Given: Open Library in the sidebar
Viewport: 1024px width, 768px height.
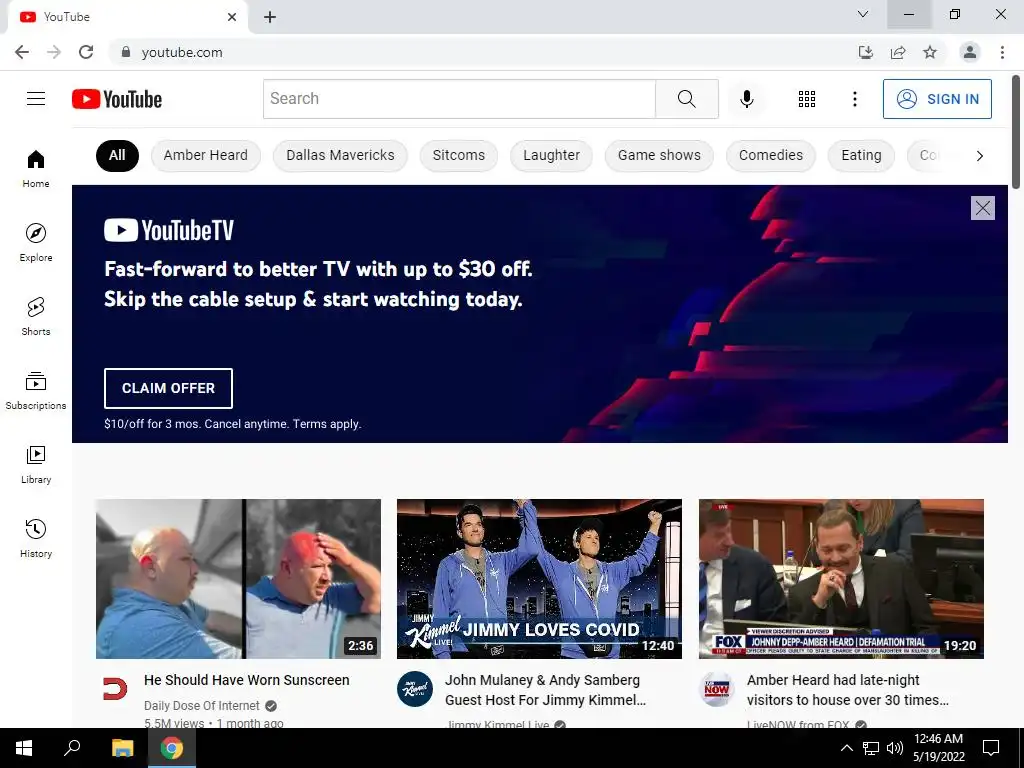Looking at the screenshot, I should click(36, 464).
